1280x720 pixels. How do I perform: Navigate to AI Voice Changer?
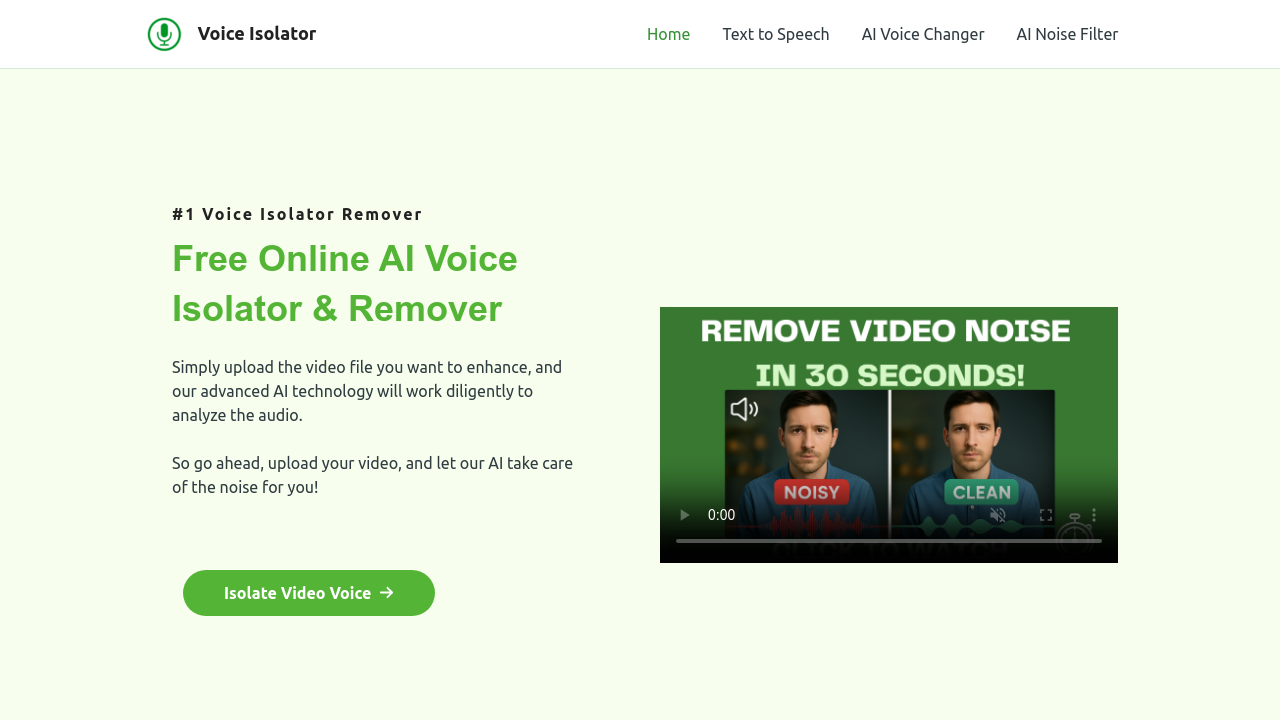pyautogui.click(x=923, y=33)
